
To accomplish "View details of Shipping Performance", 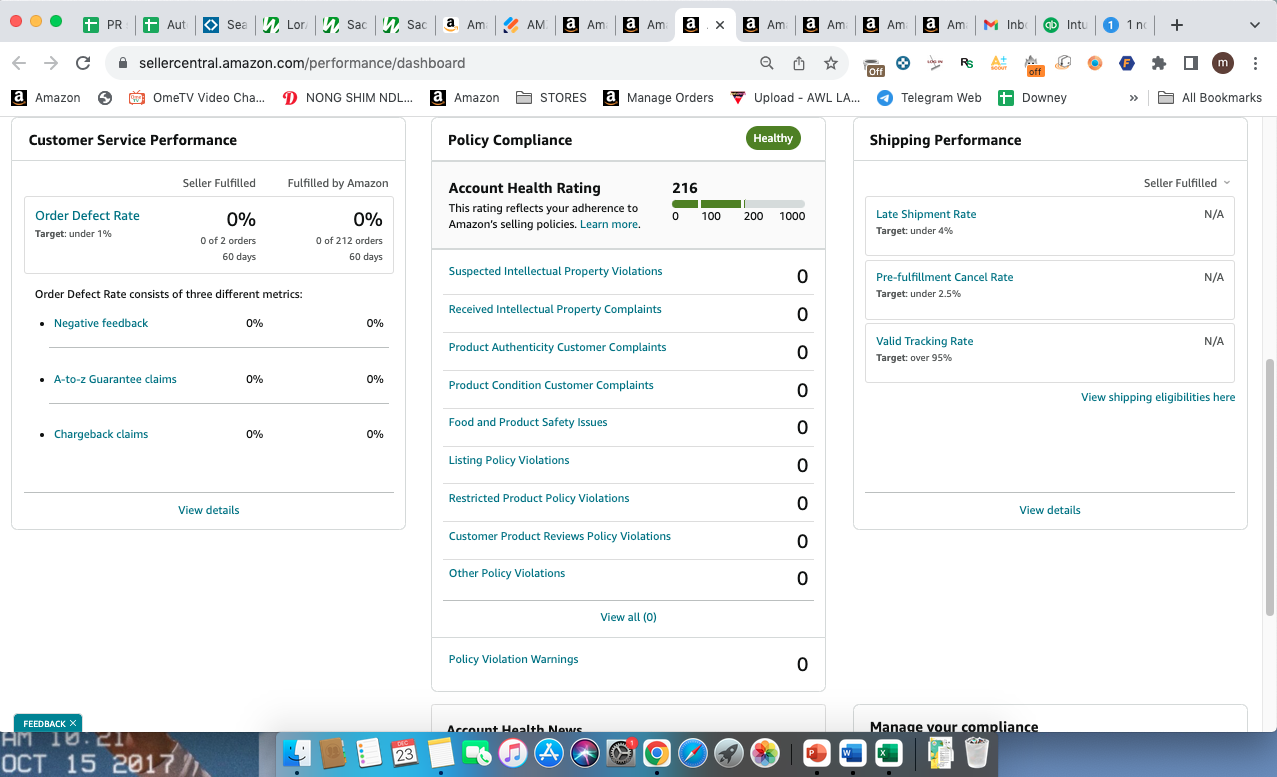I will (x=1050, y=510).
